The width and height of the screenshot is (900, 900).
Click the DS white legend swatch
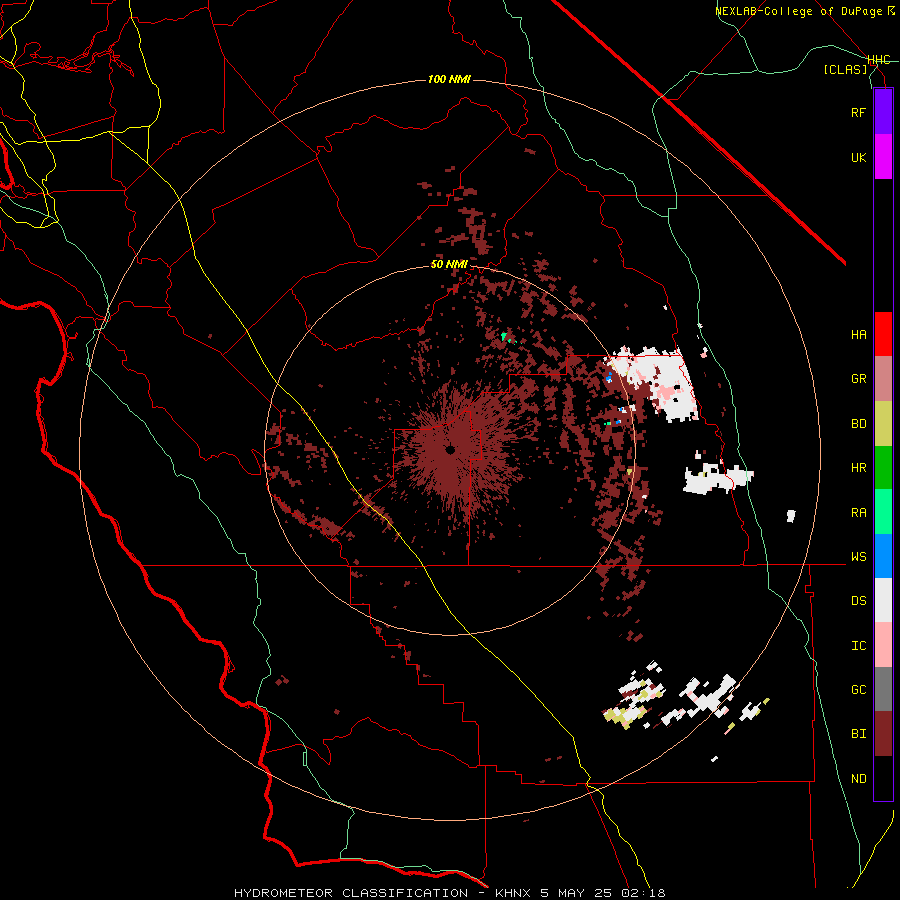click(x=883, y=600)
